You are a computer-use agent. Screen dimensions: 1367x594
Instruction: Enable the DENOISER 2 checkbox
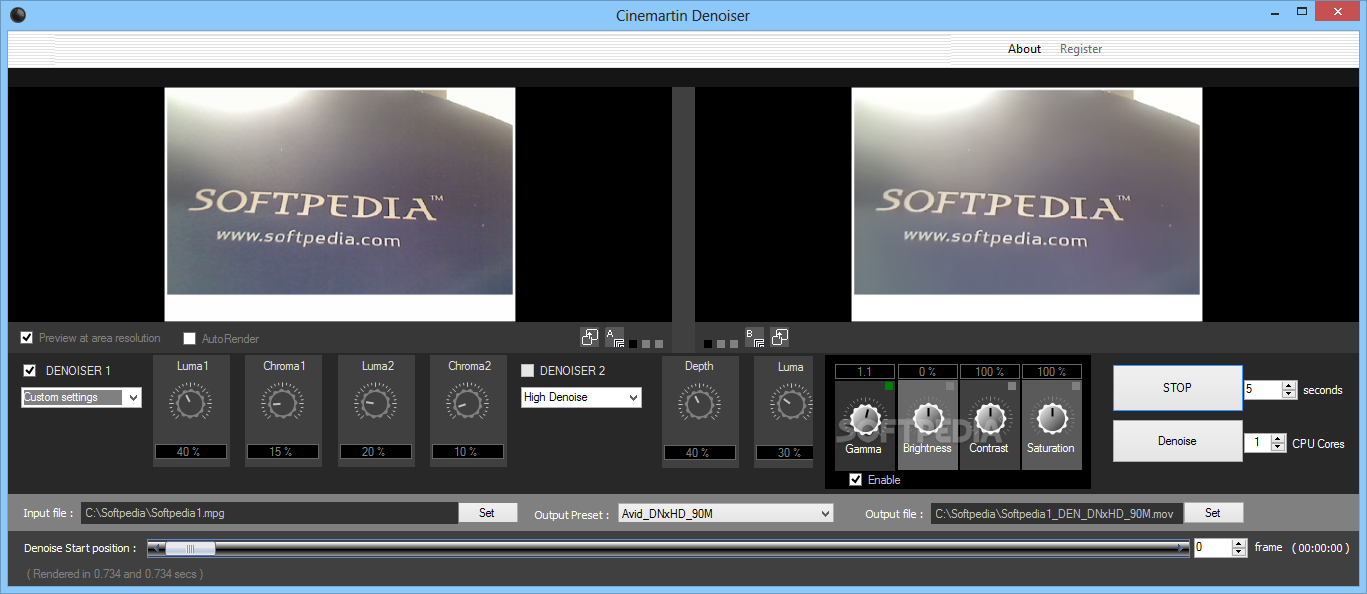528,371
